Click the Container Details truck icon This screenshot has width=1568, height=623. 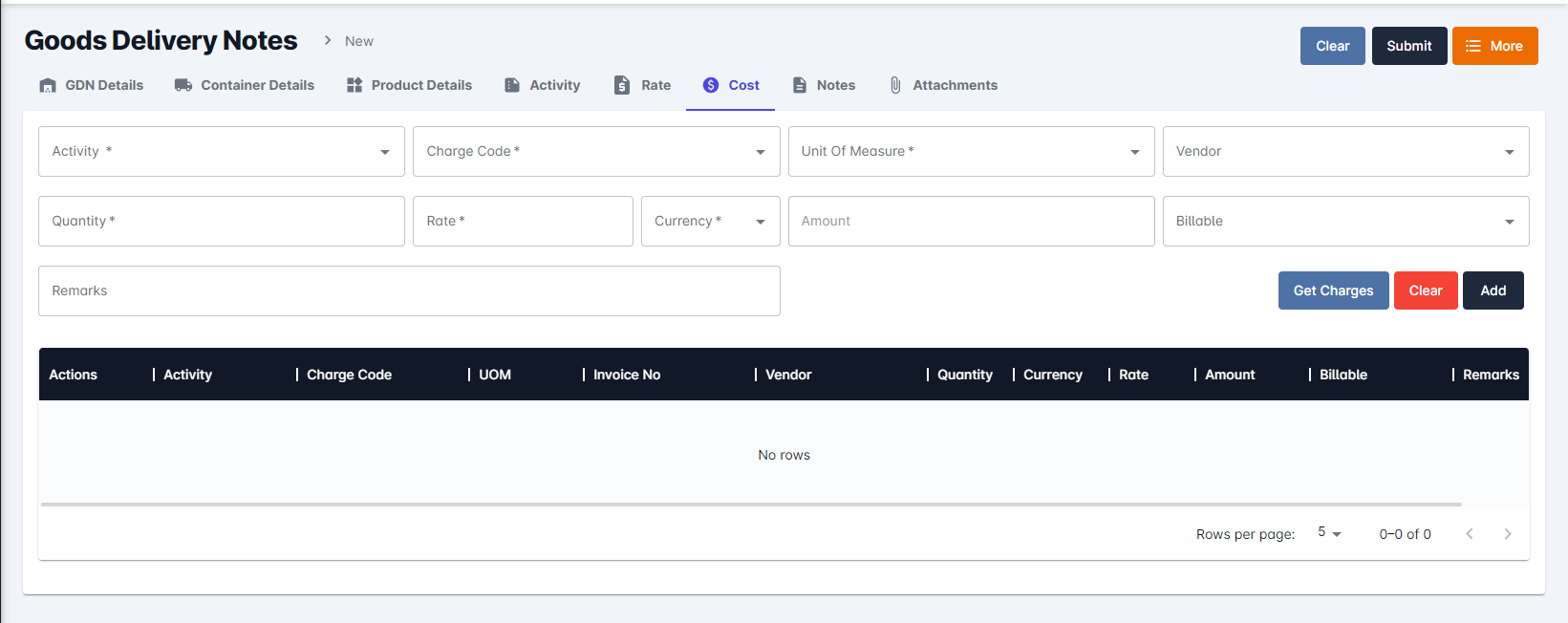tap(183, 85)
